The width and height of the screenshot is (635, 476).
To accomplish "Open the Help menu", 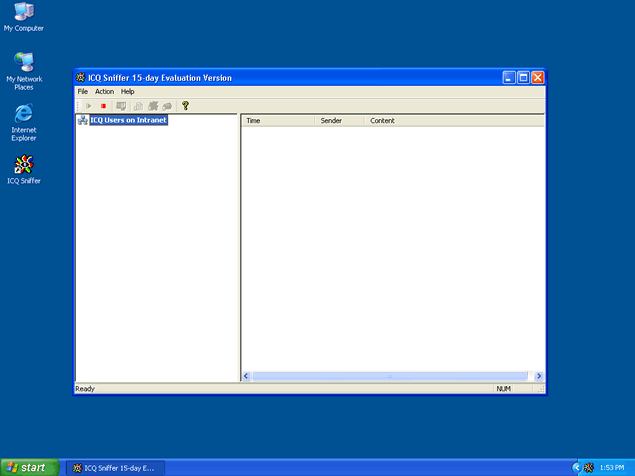I will [128, 91].
